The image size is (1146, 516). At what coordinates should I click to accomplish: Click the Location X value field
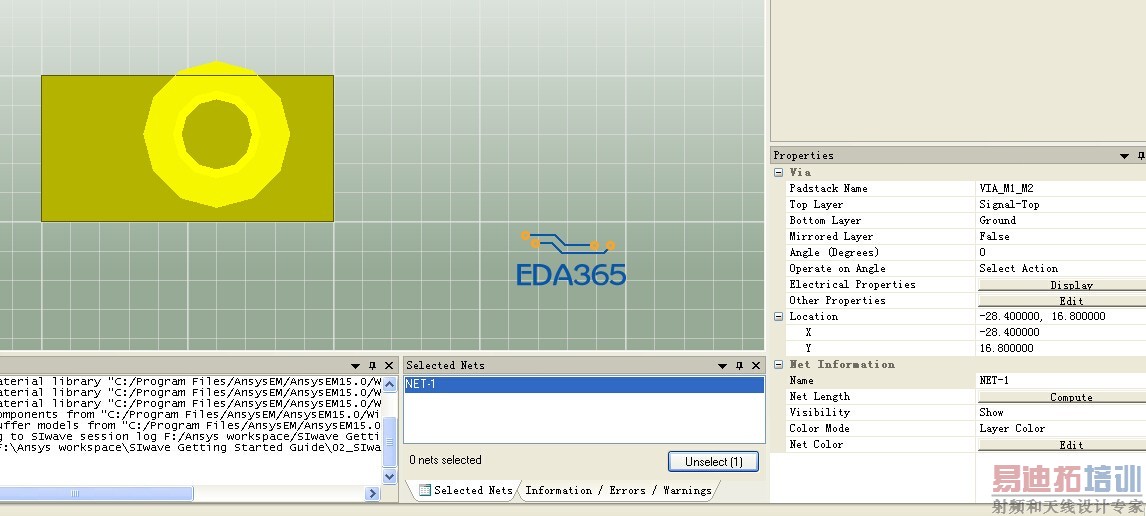click(1061, 333)
